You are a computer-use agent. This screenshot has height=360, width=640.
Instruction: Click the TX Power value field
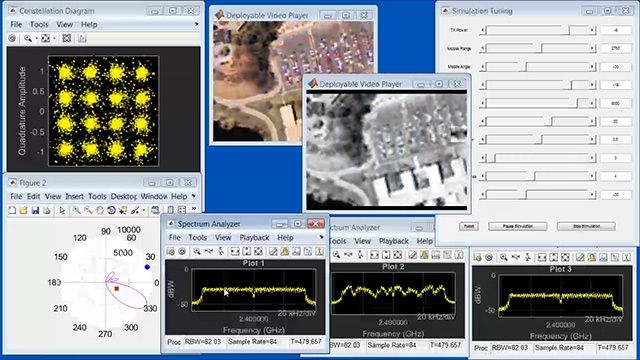point(616,30)
